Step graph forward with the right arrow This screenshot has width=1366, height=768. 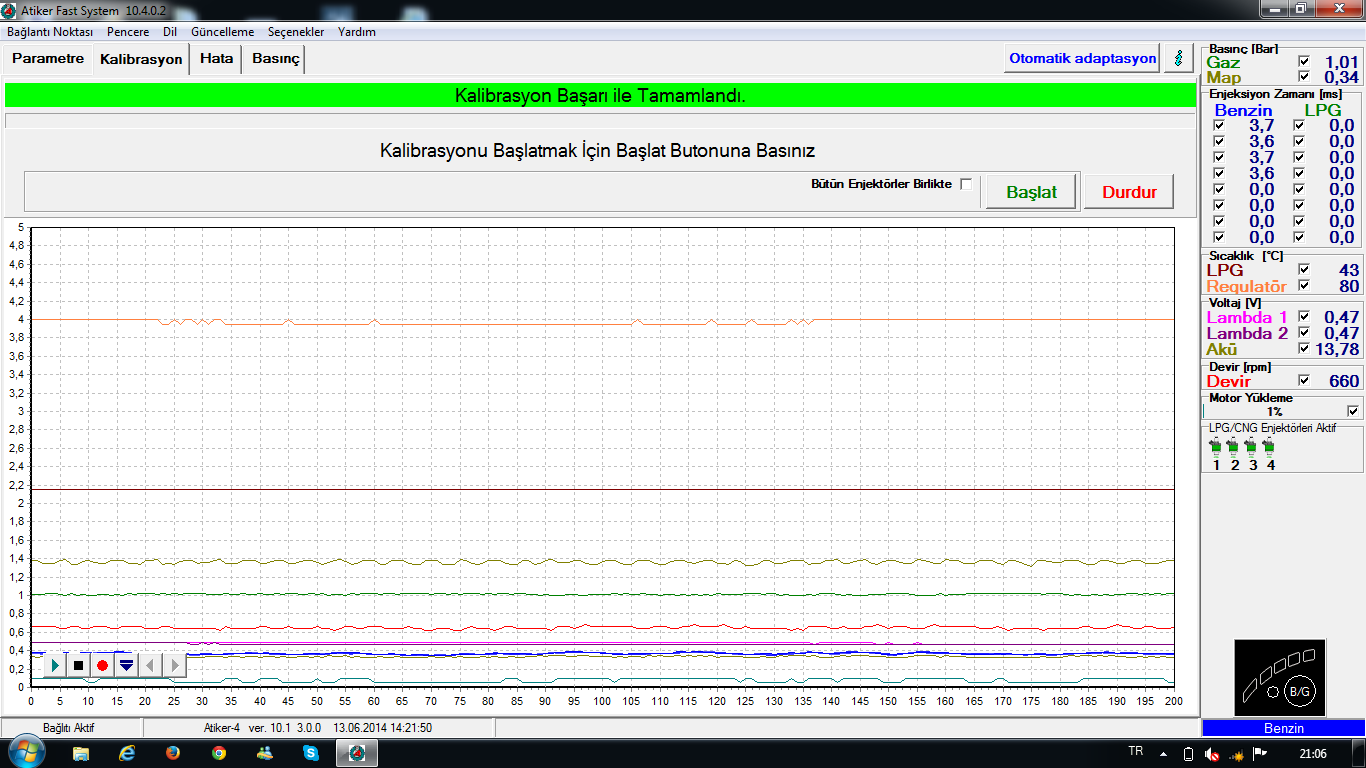174,665
